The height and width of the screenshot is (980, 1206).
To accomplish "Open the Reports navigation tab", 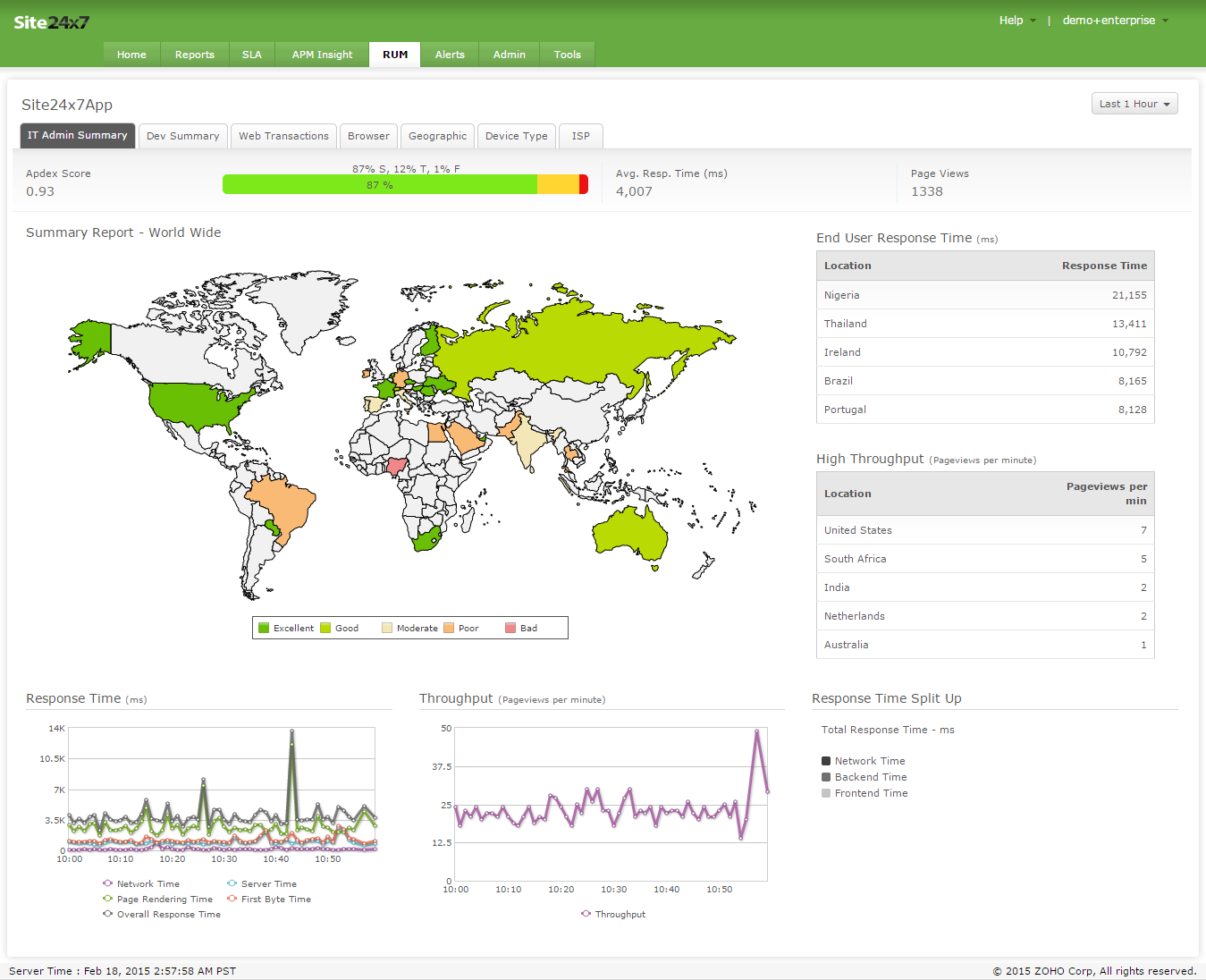I will coord(195,55).
